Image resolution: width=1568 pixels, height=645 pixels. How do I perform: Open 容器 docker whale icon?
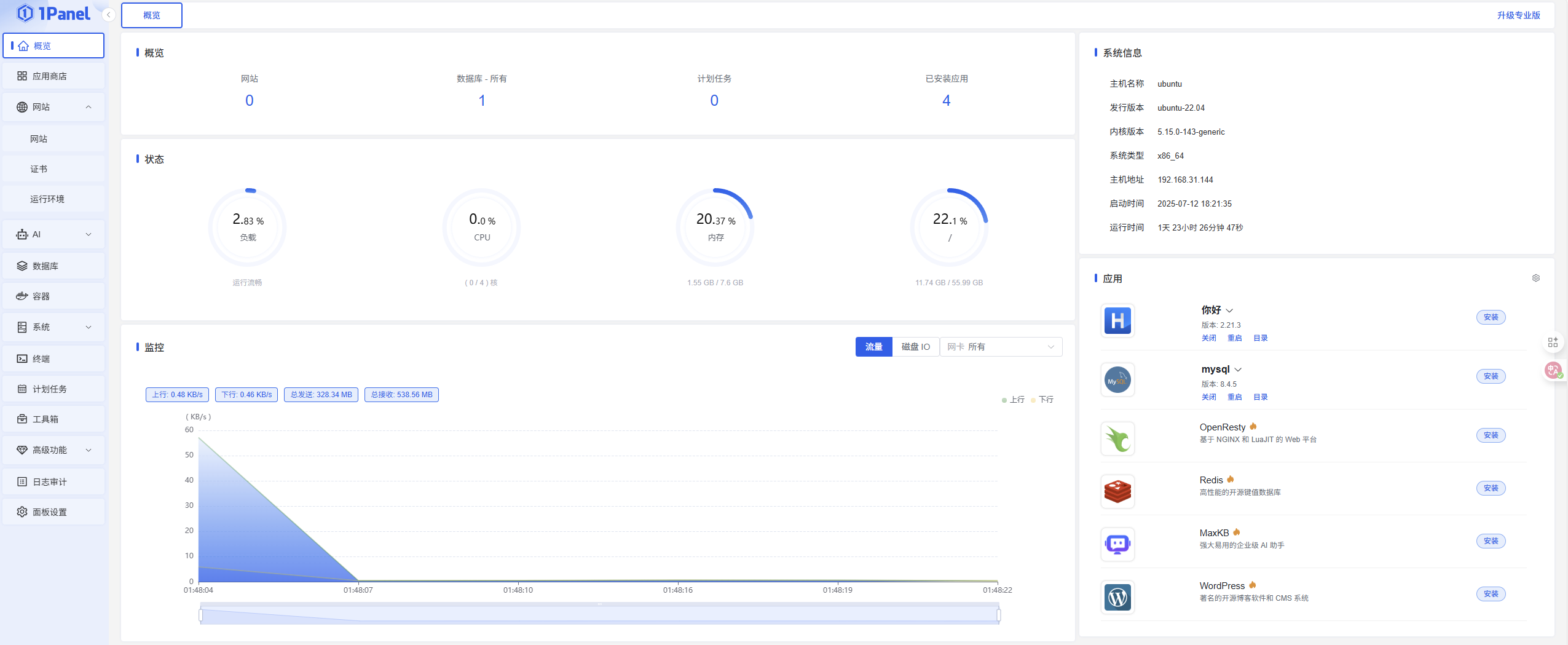pos(22,296)
